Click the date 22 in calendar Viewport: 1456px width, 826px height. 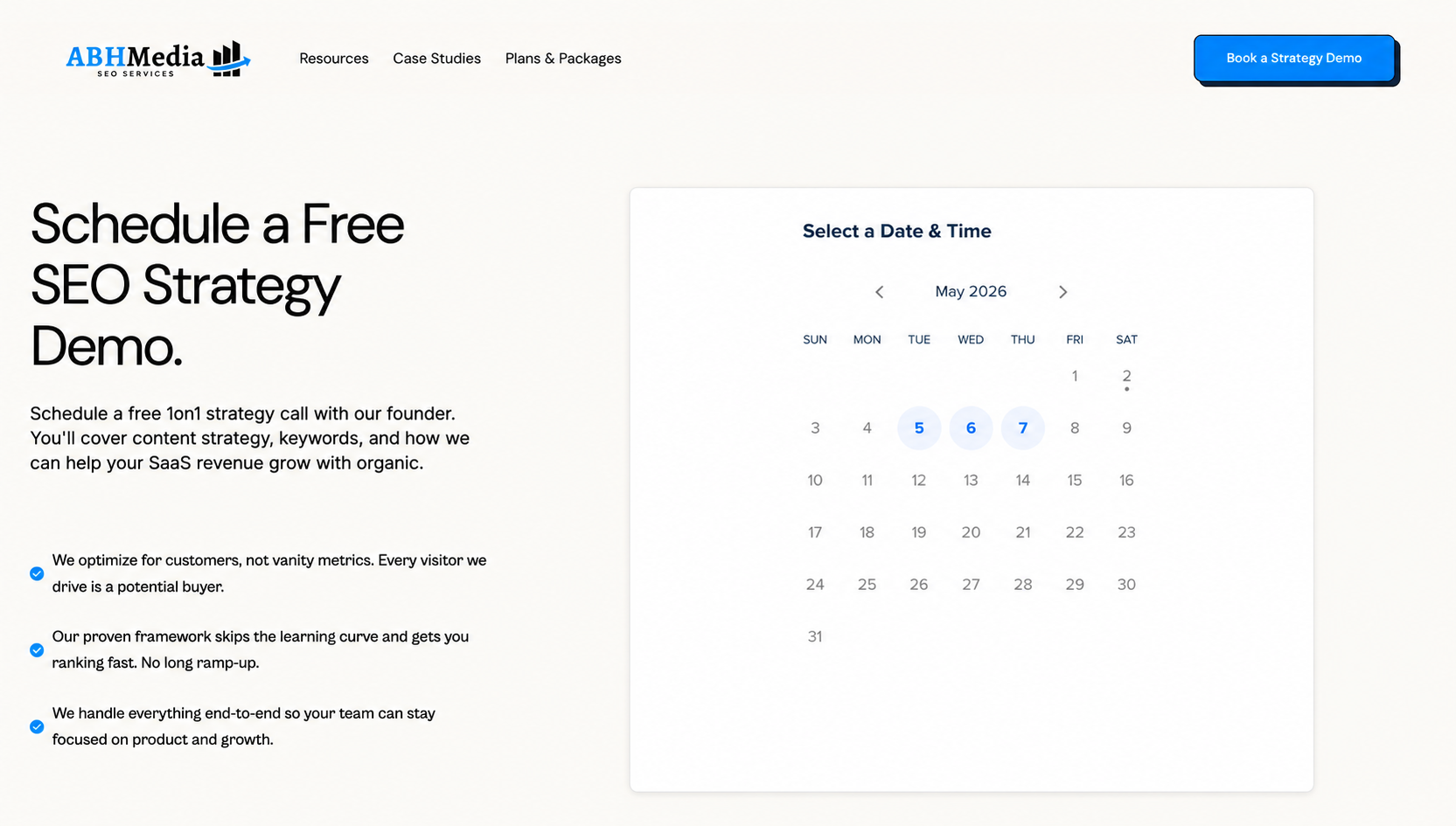1075,532
